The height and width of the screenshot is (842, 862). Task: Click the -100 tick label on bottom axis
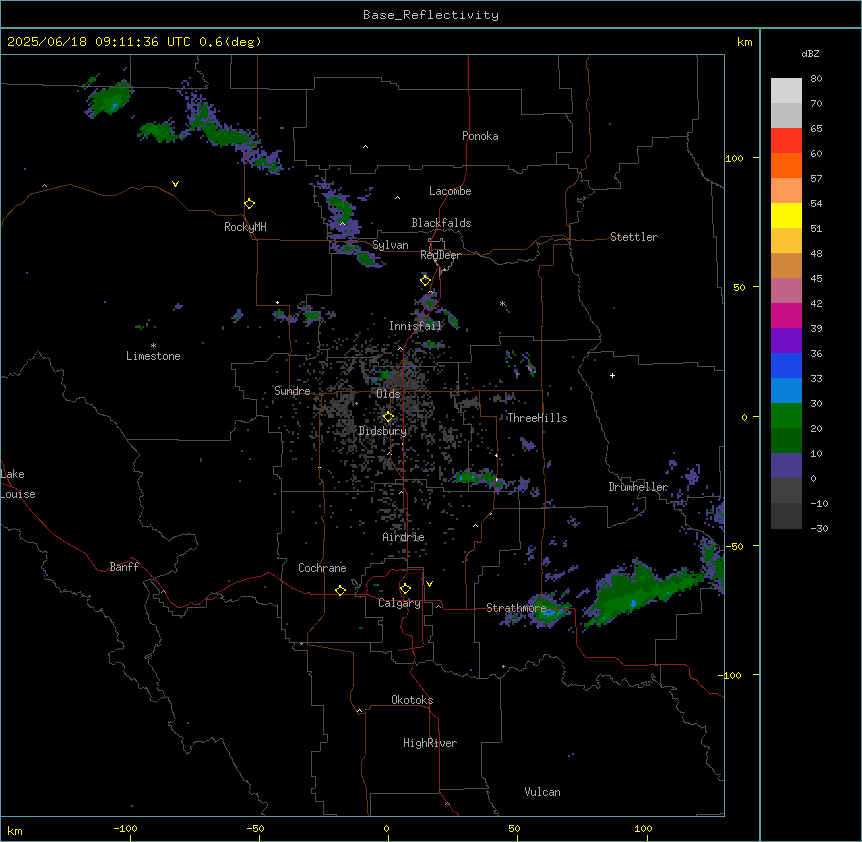click(x=125, y=828)
